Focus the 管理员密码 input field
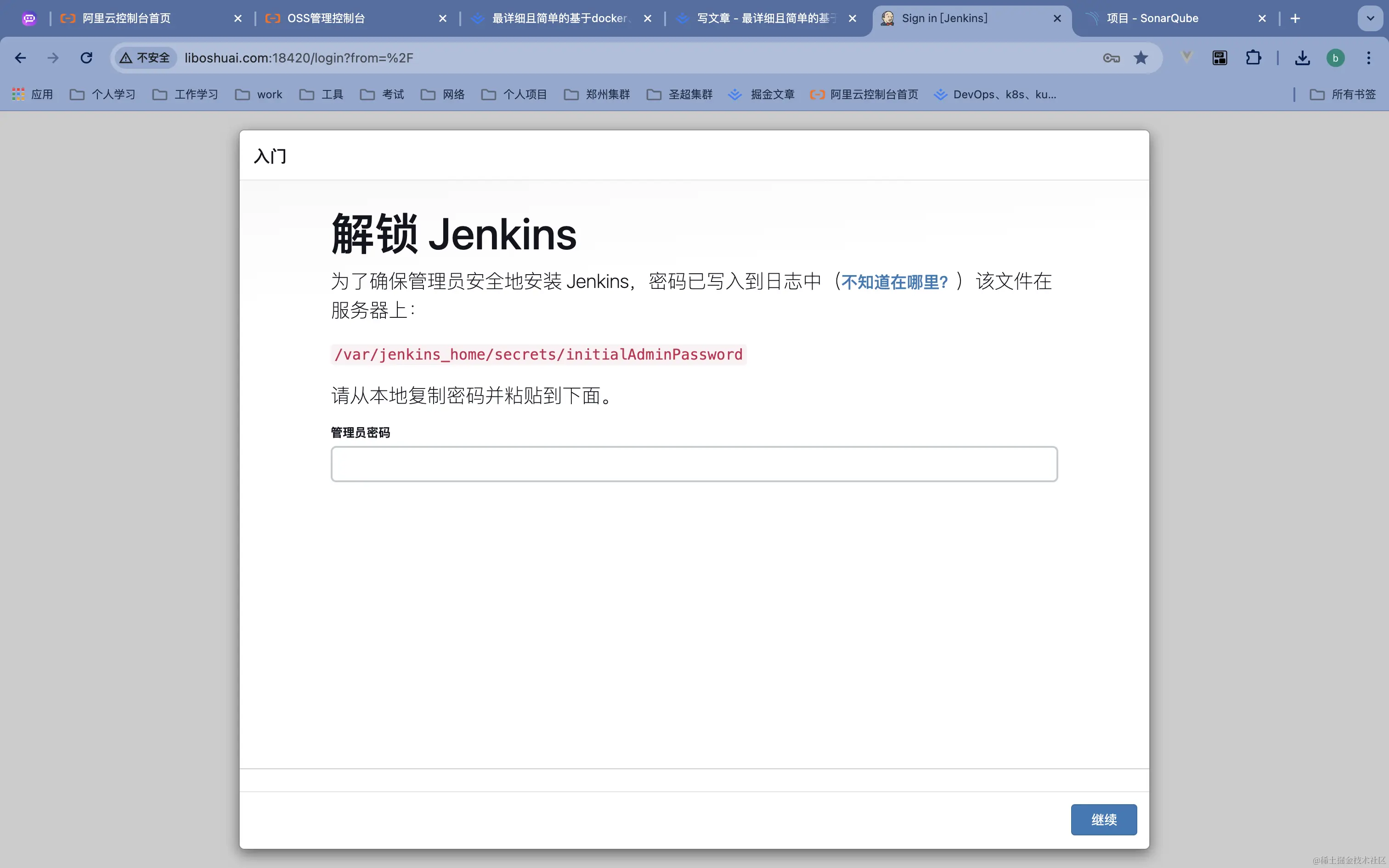 (694, 464)
